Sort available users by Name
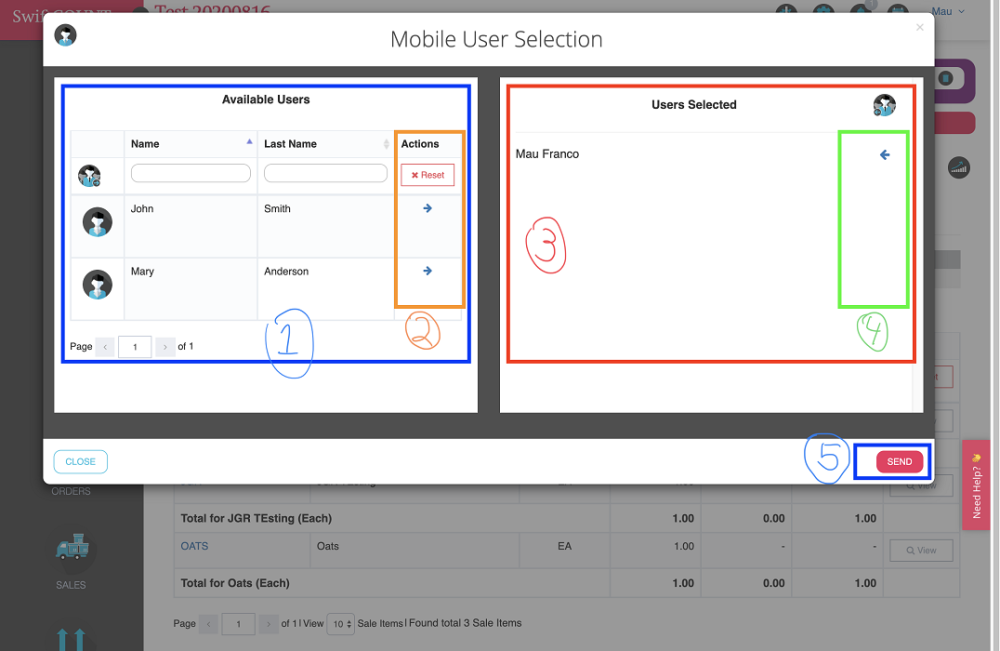 tap(190, 144)
